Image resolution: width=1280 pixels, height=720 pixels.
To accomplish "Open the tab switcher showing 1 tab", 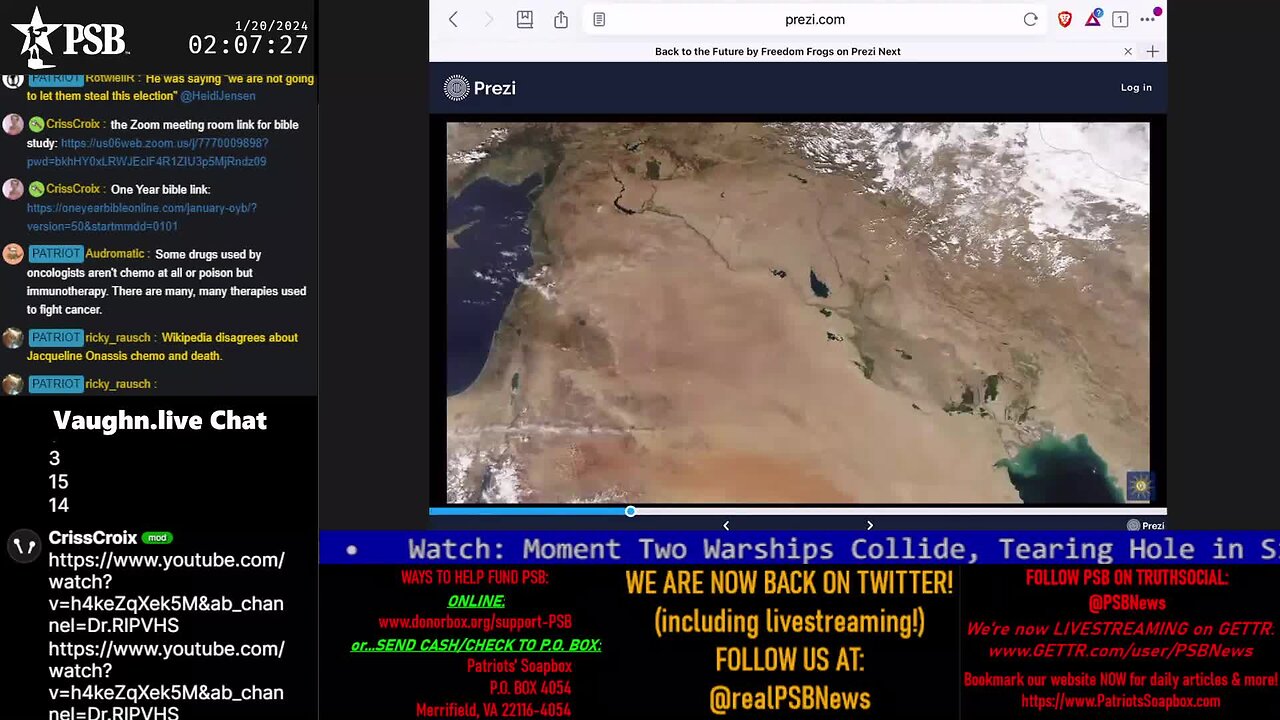I will coord(1120,19).
